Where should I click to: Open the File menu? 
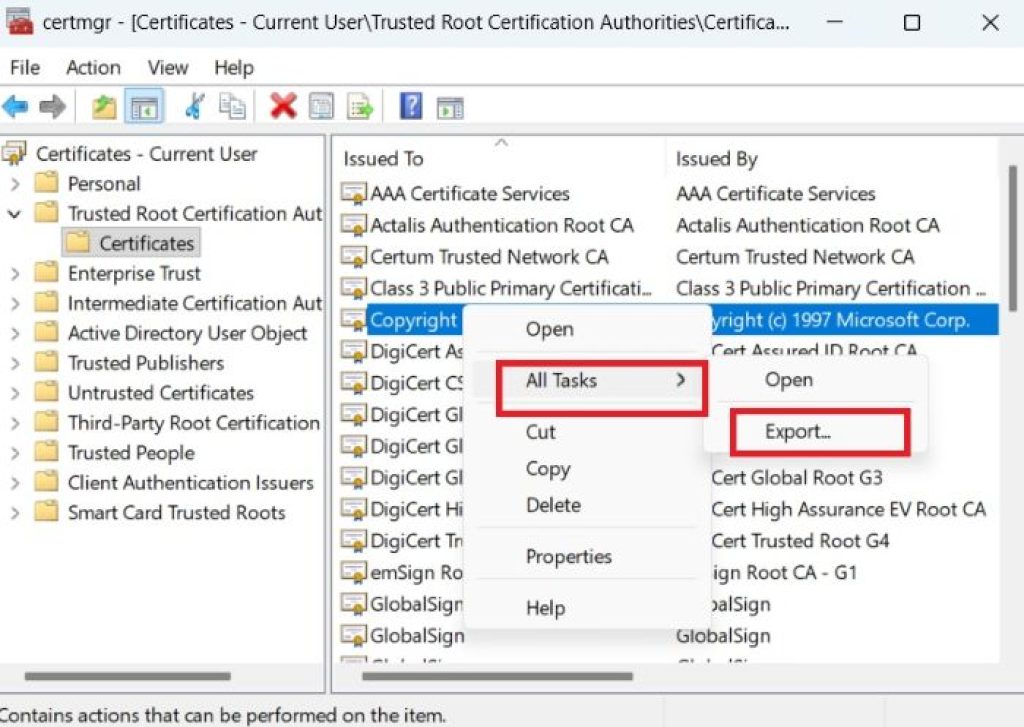[x=25, y=67]
